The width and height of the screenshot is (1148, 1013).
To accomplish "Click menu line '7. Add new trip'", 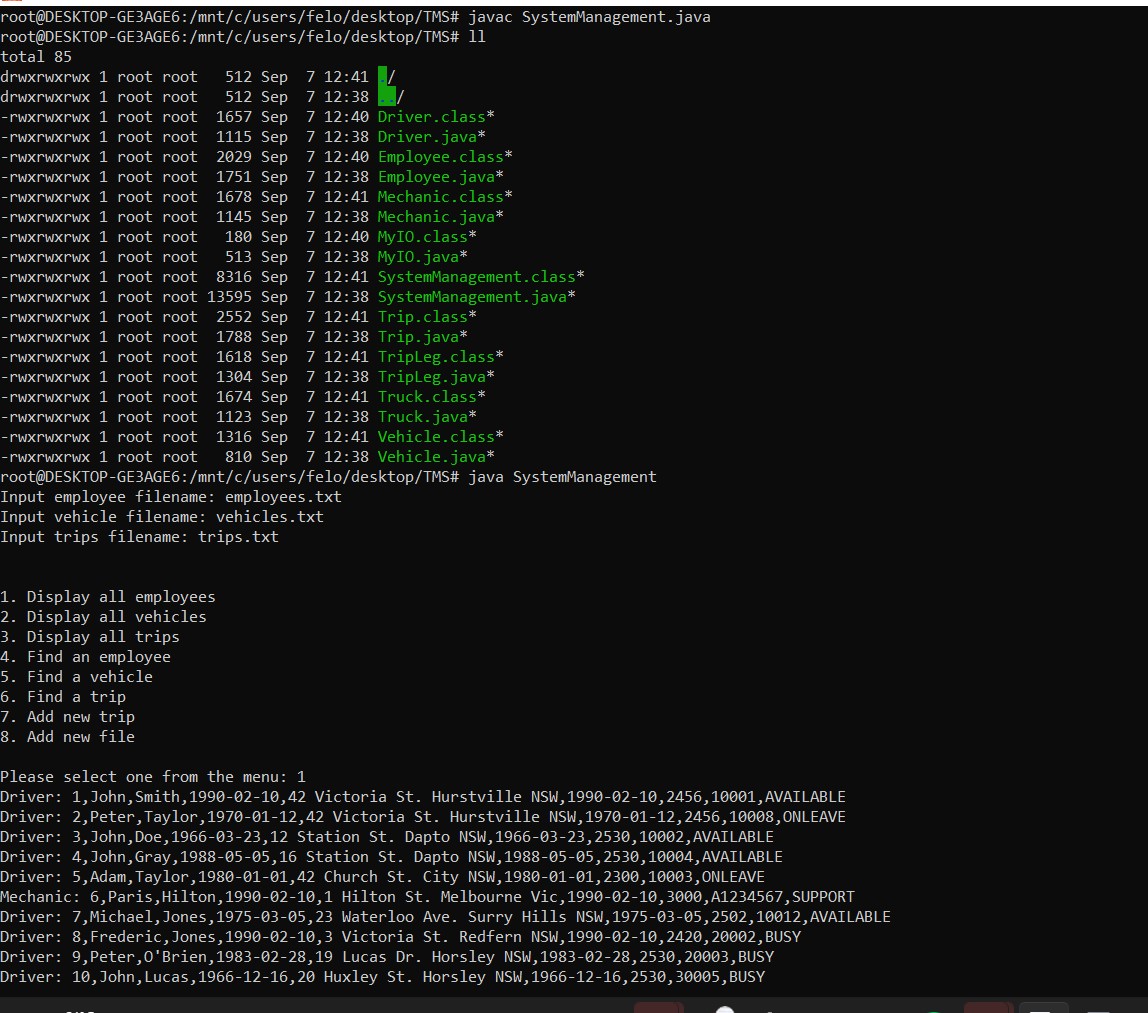I will click(67, 717).
